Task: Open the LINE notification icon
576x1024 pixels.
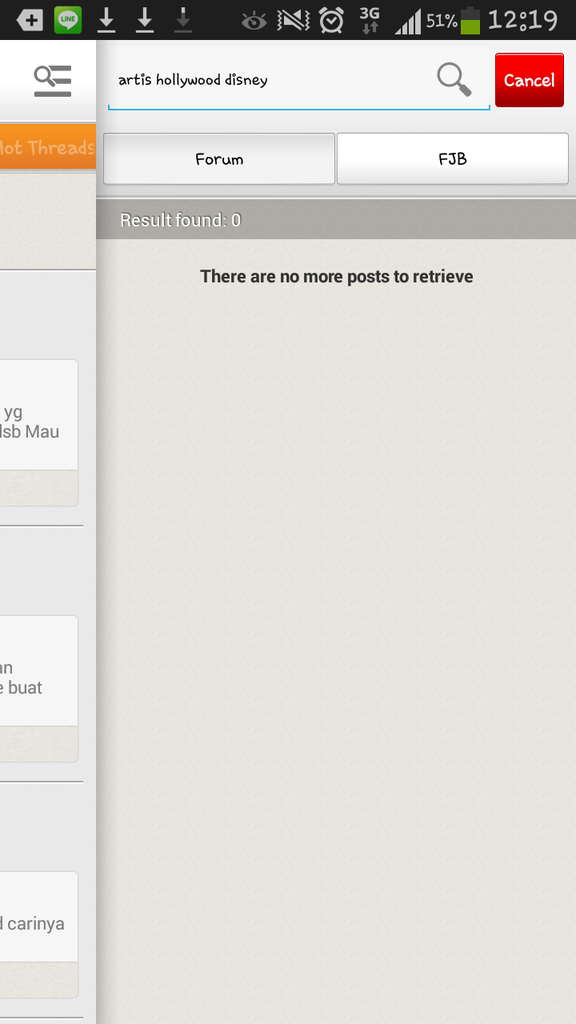Action: 68,20
